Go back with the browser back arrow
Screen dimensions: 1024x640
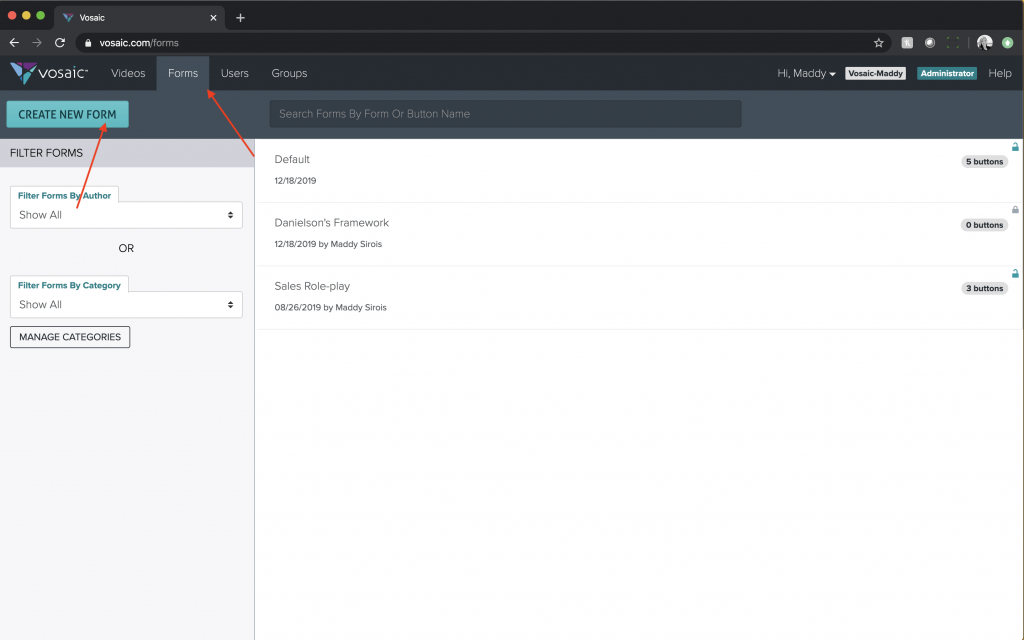click(14, 43)
